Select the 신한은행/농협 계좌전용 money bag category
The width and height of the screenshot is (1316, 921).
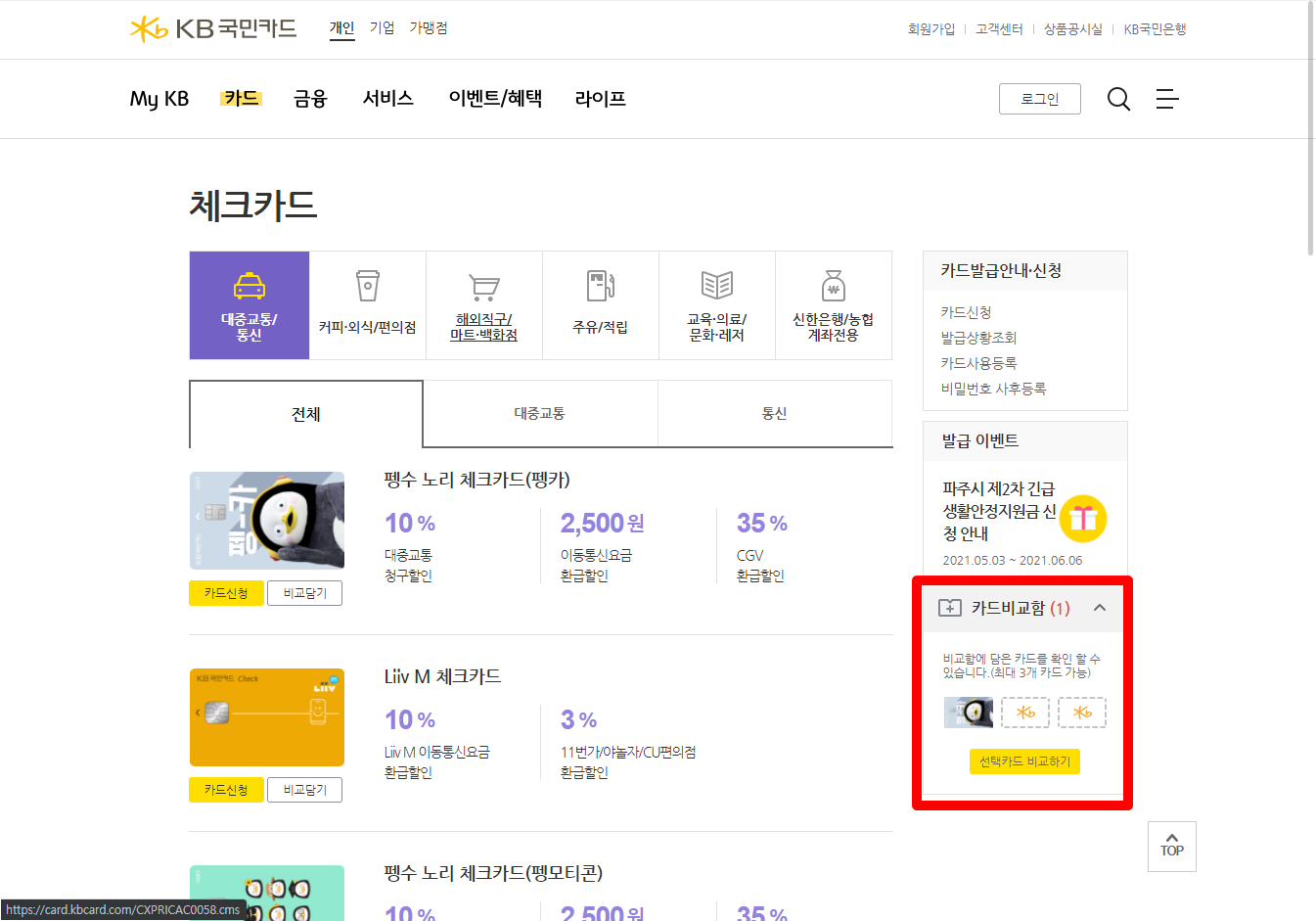coord(833,305)
